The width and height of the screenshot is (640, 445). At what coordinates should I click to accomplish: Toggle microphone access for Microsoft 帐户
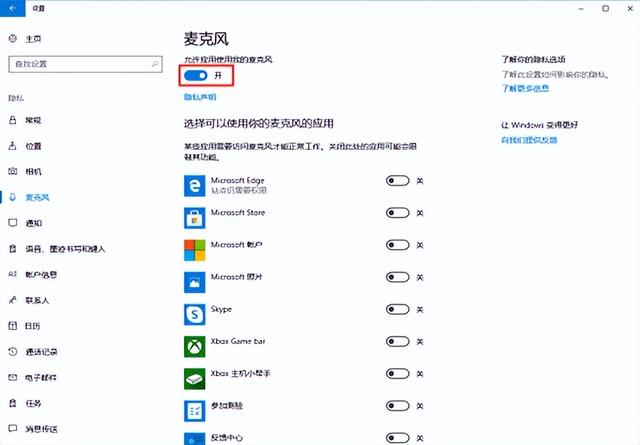(398, 245)
